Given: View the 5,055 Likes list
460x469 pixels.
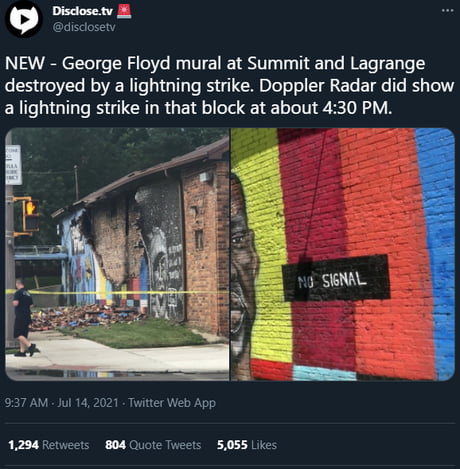Looking at the screenshot, I should pos(247,445).
